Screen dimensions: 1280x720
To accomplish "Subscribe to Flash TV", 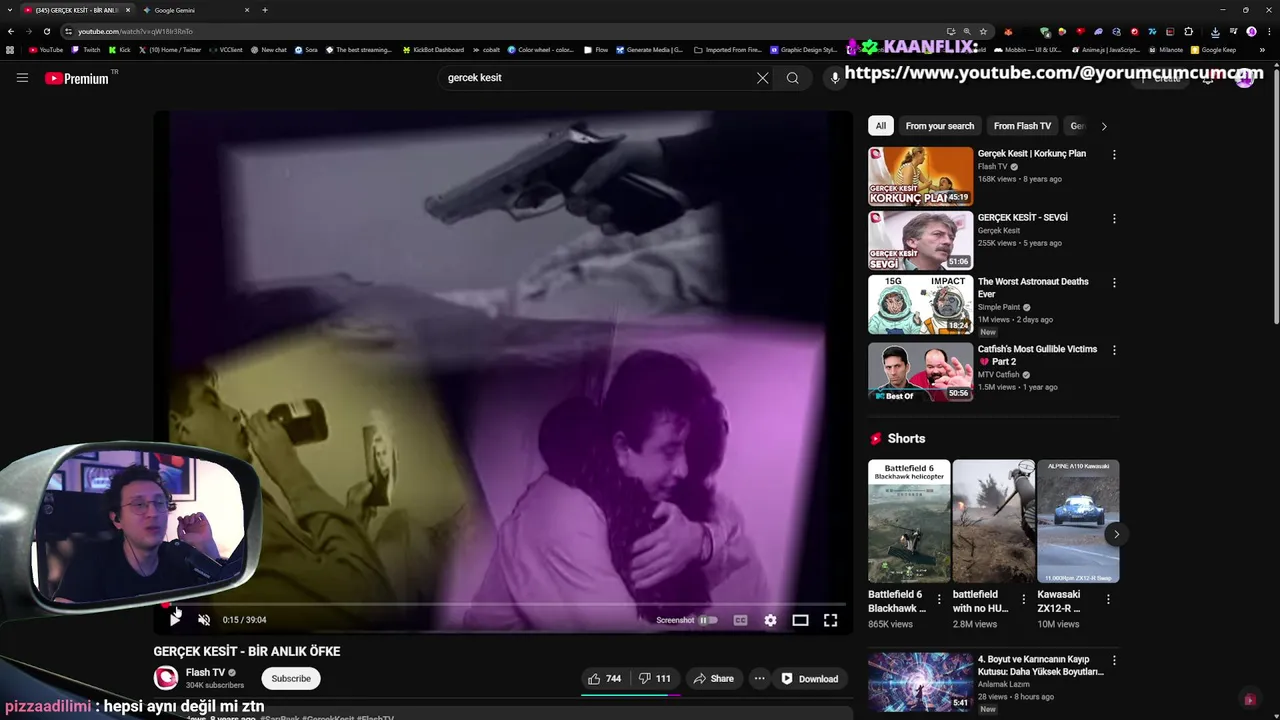I will tap(291, 679).
